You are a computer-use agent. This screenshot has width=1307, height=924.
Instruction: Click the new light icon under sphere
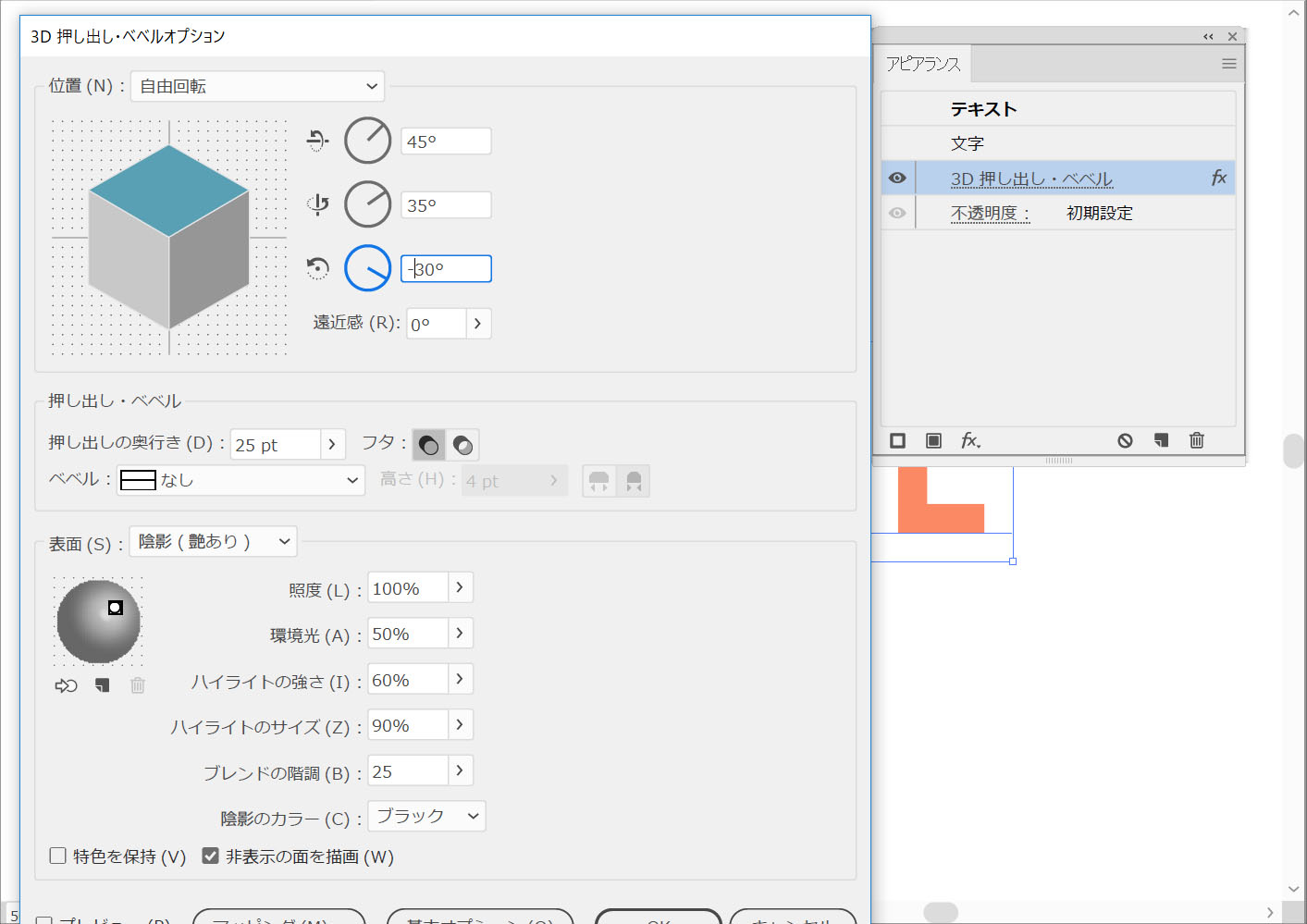102,685
